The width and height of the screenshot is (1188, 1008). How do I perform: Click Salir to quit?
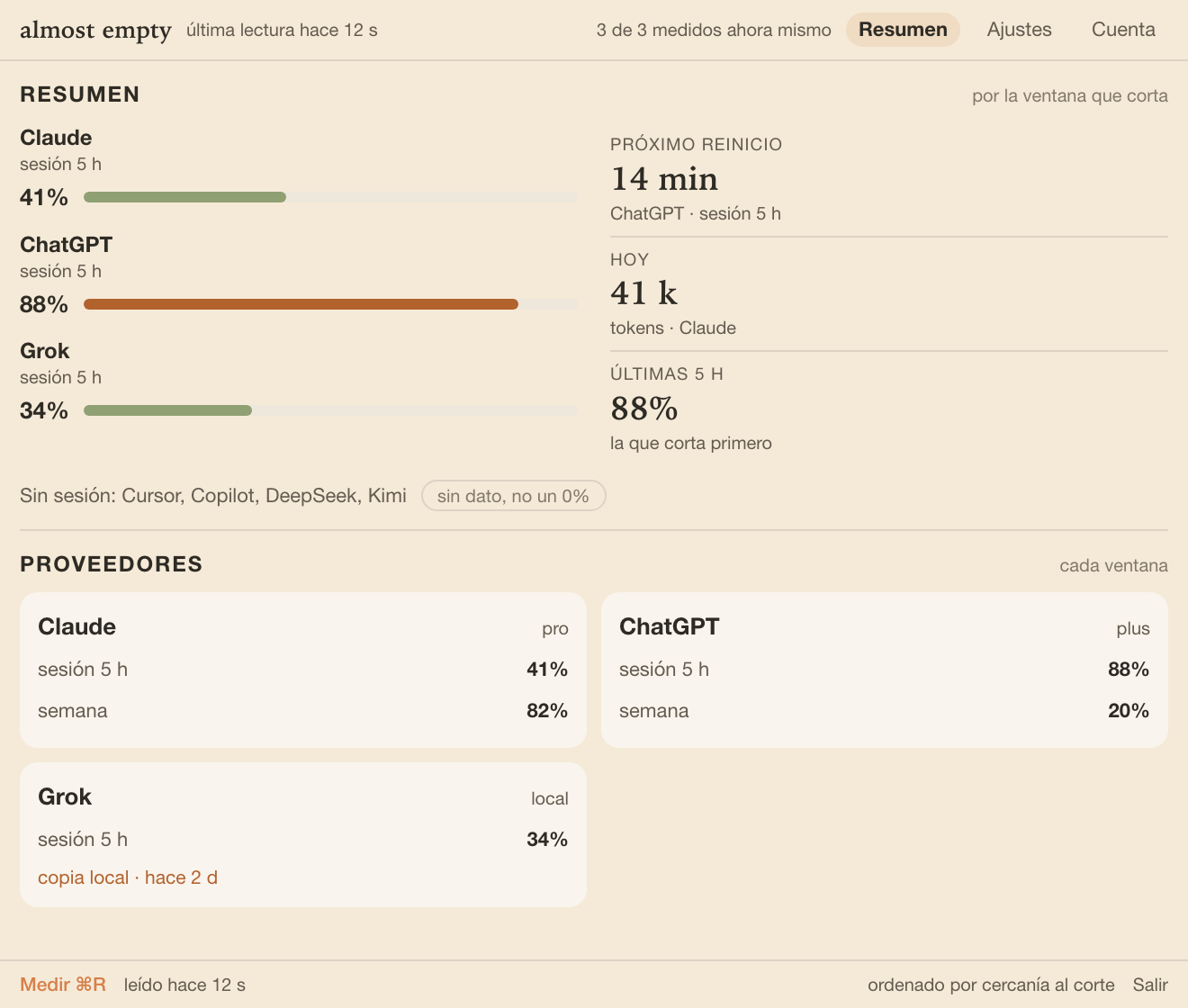pos(1150,985)
